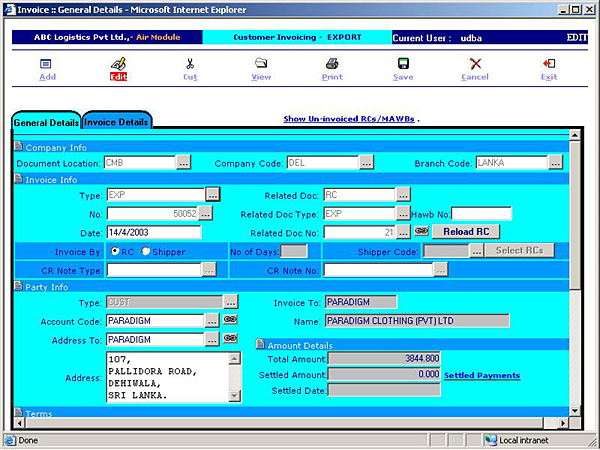Click Internet Explorer title bar icon
This screenshot has width=600, height=450.
coord(10,10)
